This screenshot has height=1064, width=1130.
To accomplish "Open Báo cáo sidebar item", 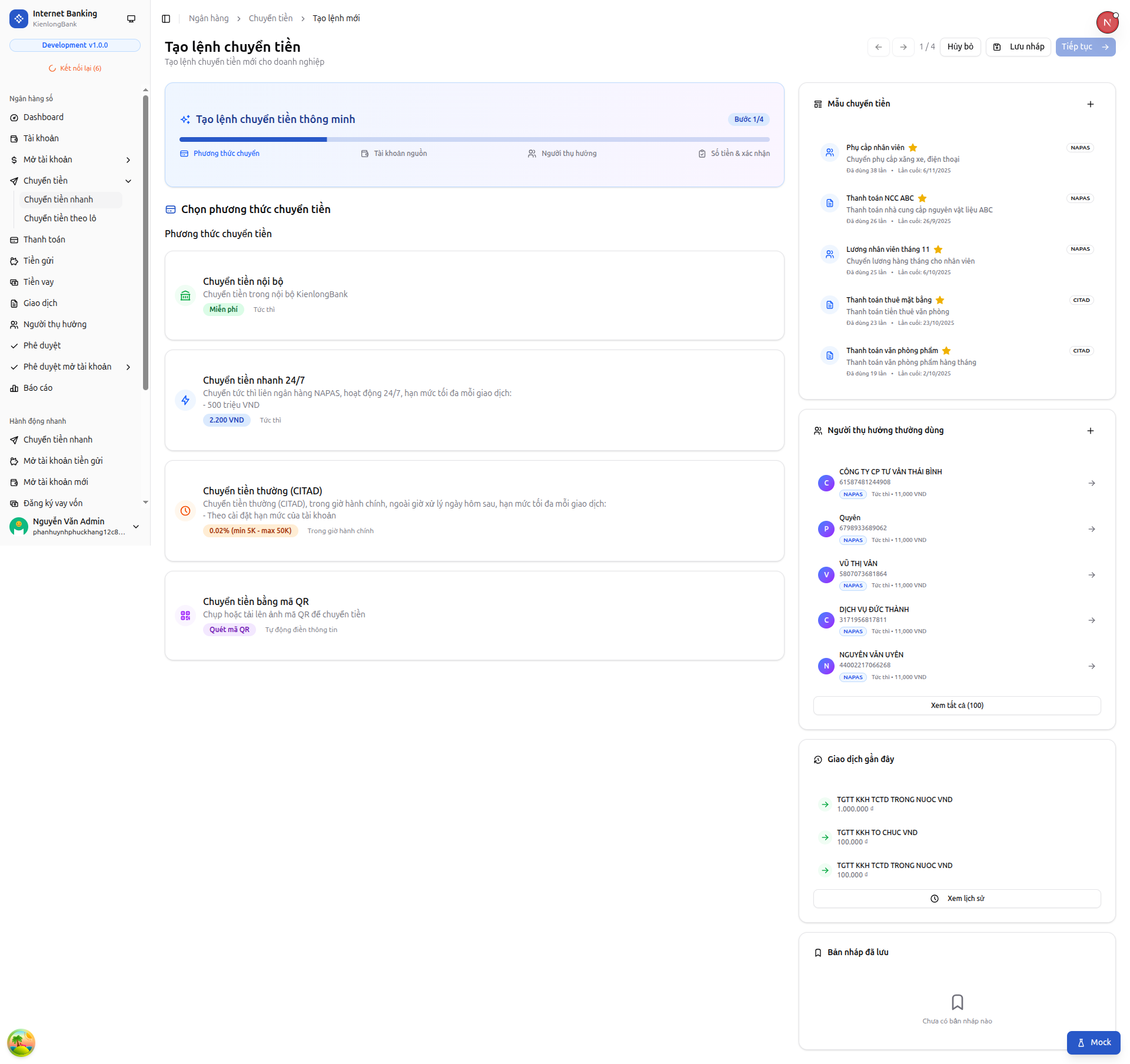I will (x=72, y=388).
